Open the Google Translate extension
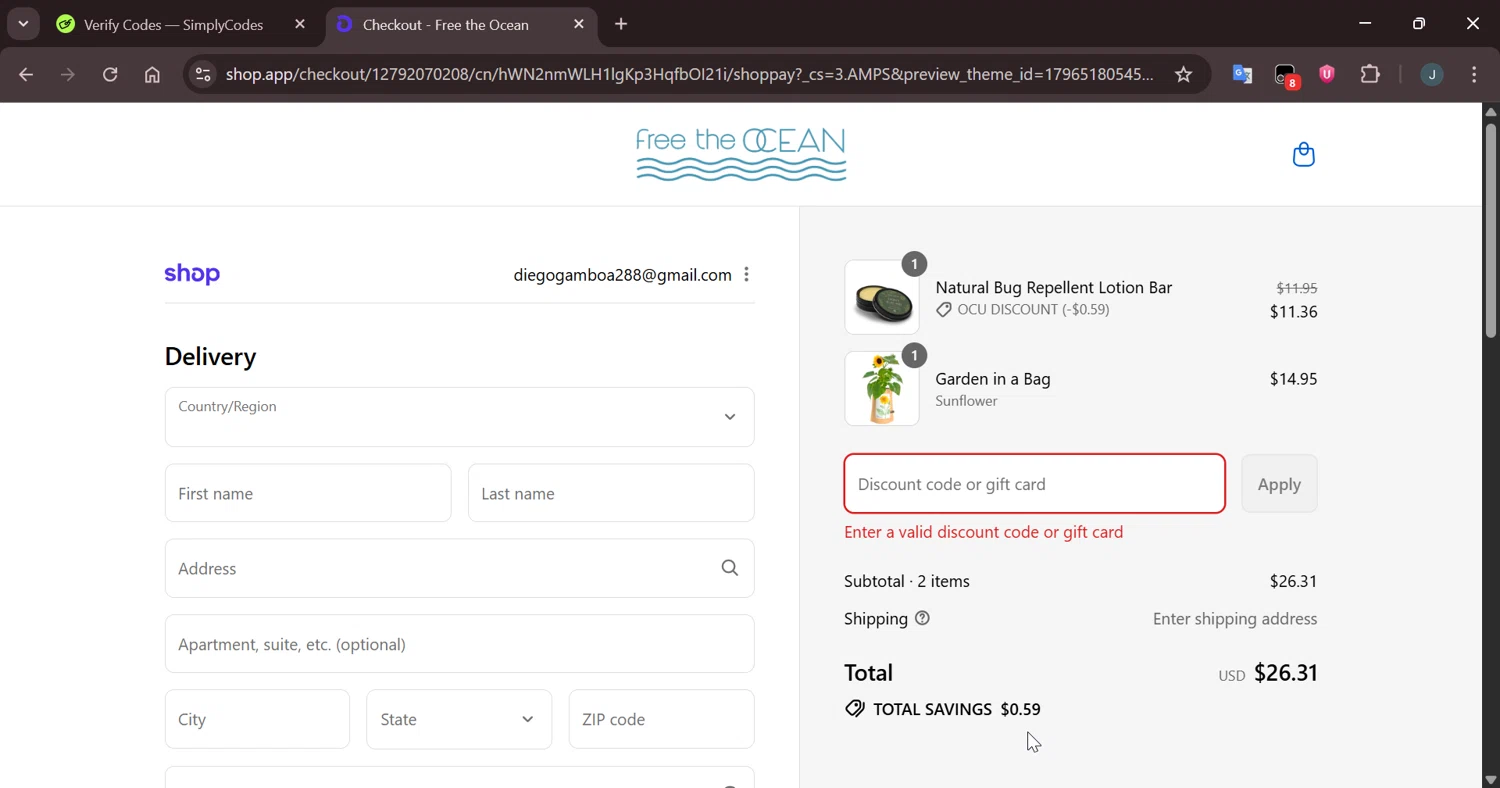Viewport: 1500px width, 788px height. (1242, 75)
